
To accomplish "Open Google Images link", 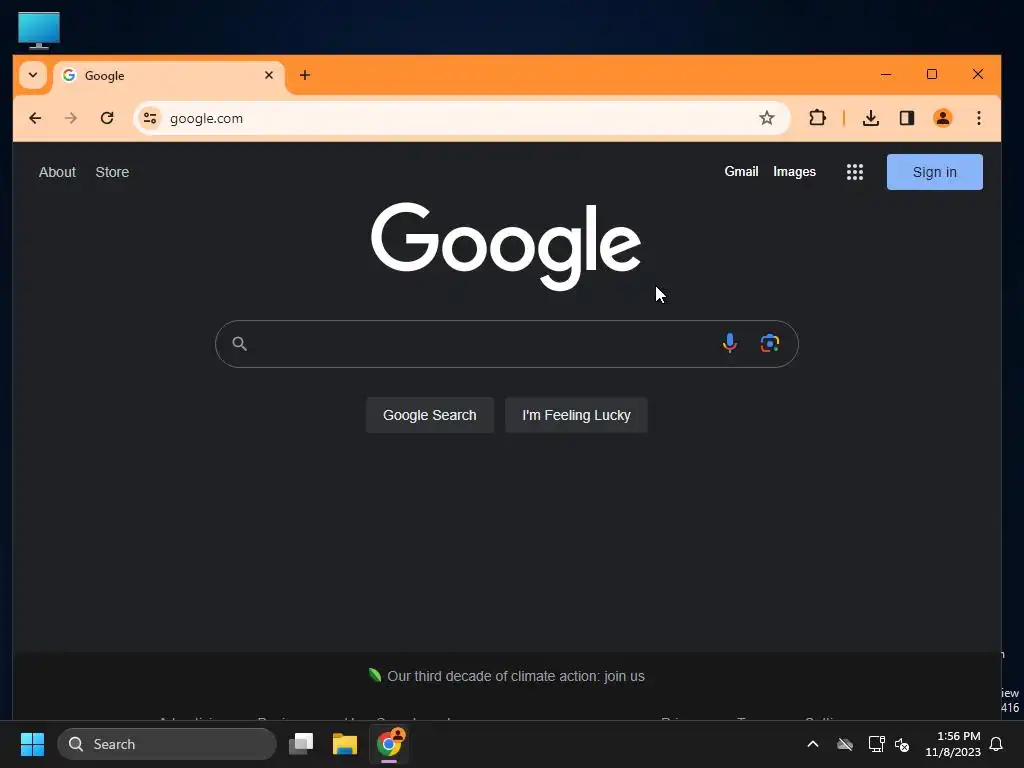I will pyautogui.click(x=794, y=172).
